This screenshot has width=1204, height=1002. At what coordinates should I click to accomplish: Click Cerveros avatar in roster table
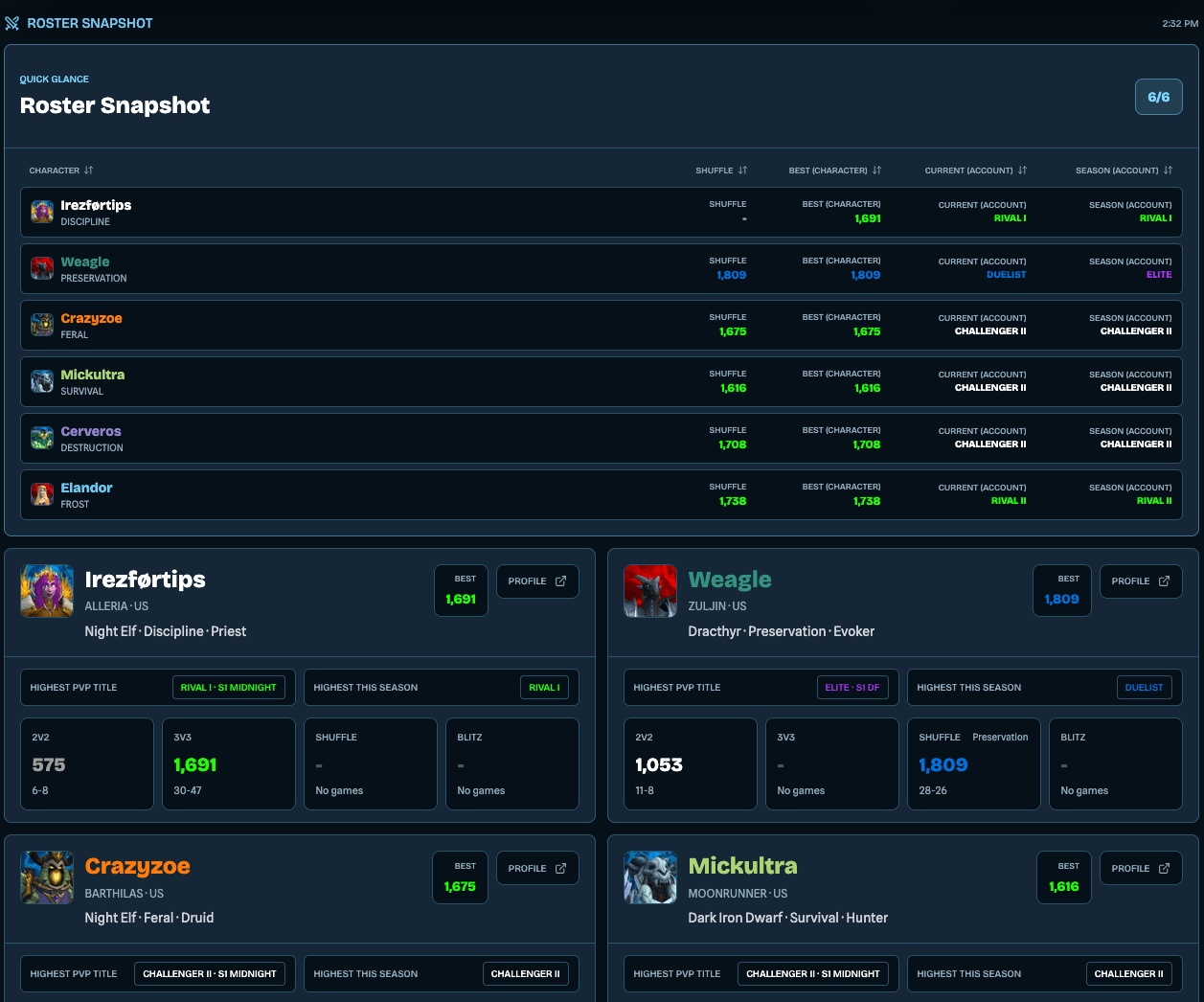tap(42, 438)
